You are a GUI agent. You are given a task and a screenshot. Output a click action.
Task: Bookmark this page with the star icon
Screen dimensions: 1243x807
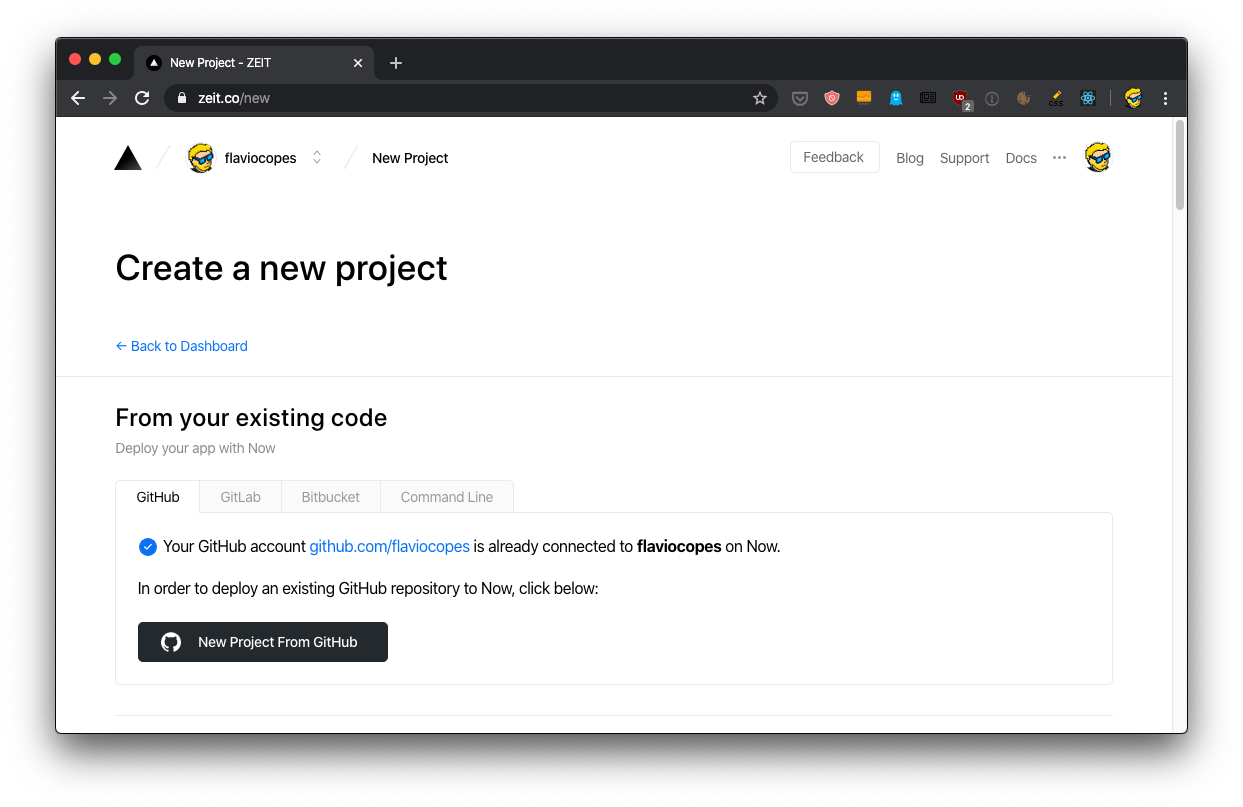(760, 98)
